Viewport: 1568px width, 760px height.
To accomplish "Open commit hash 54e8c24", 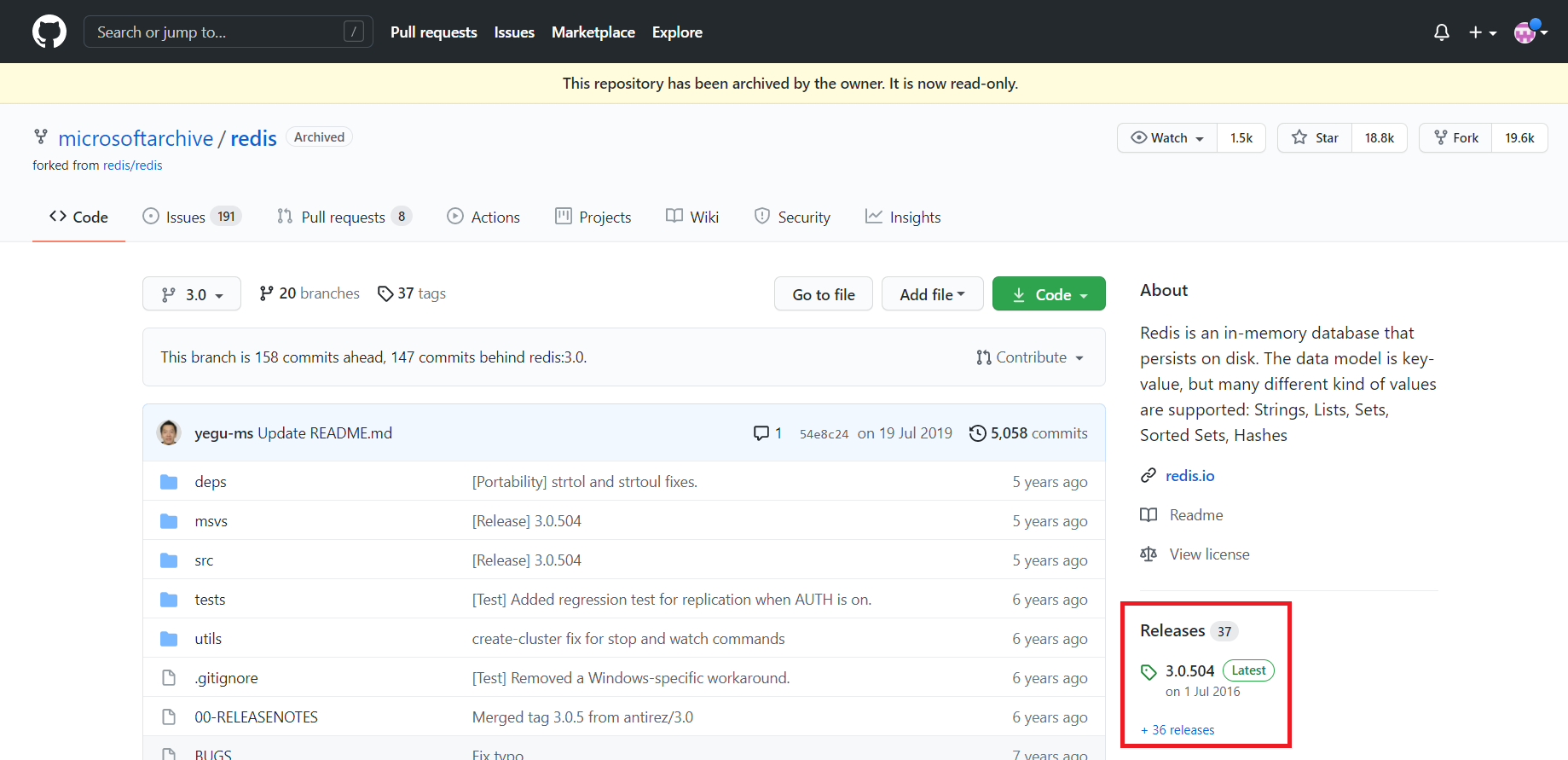I will [x=824, y=434].
